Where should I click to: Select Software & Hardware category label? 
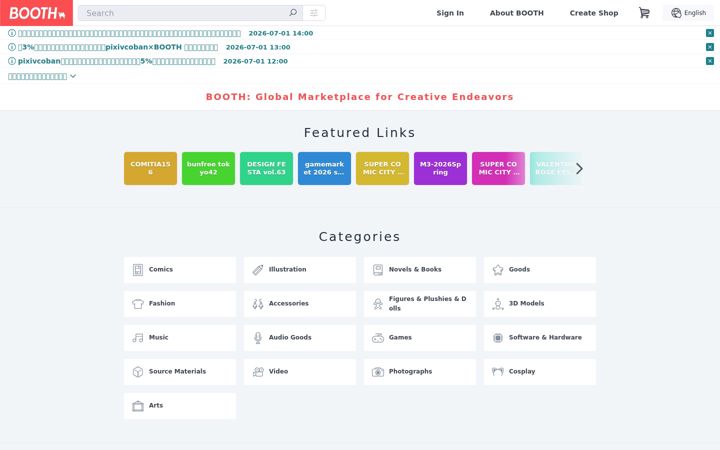click(x=545, y=338)
